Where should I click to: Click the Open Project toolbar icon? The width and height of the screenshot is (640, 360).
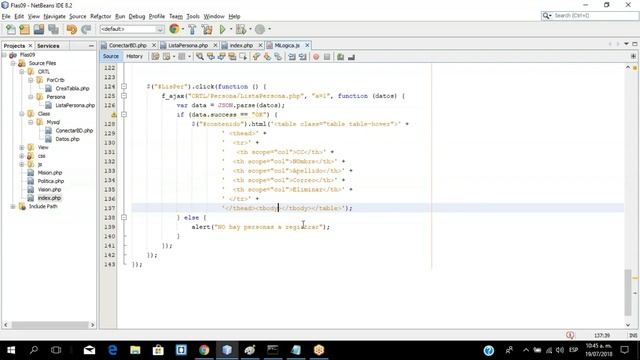click(39, 29)
